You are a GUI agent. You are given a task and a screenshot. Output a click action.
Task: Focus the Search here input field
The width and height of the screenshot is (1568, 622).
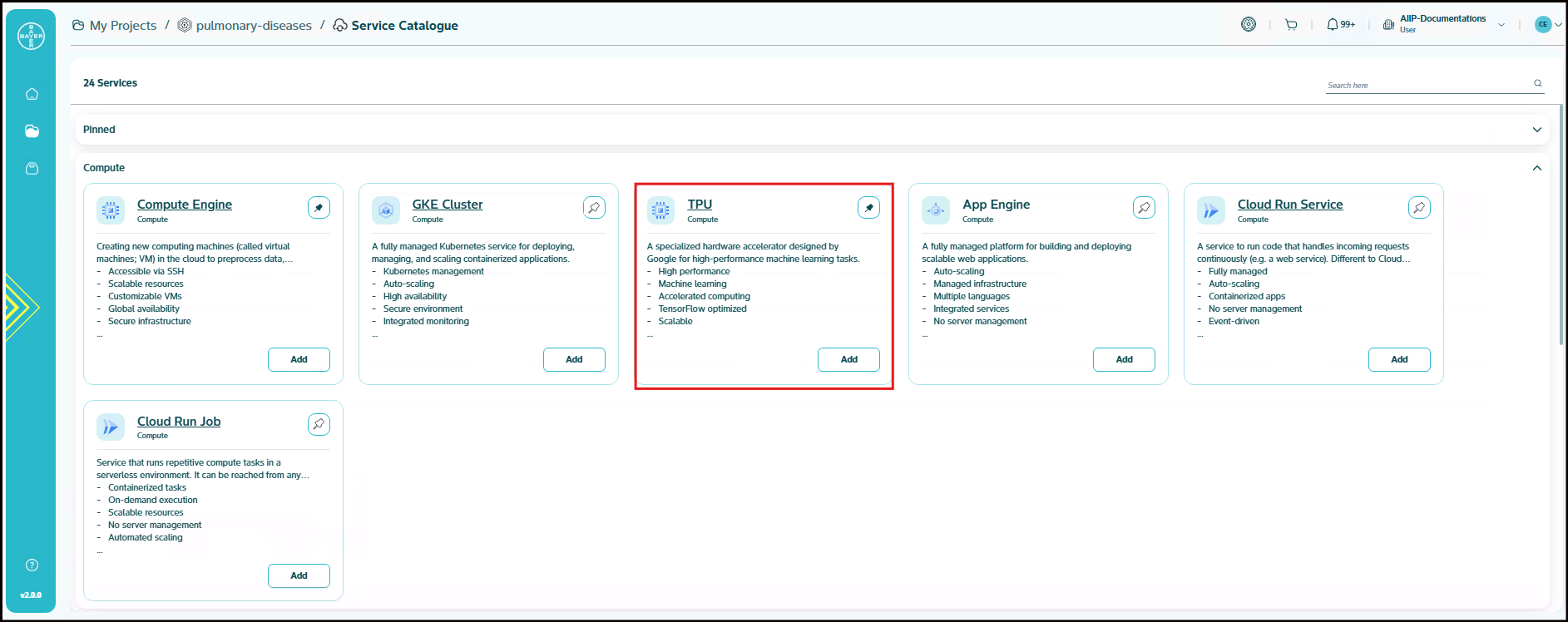pos(1427,85)
